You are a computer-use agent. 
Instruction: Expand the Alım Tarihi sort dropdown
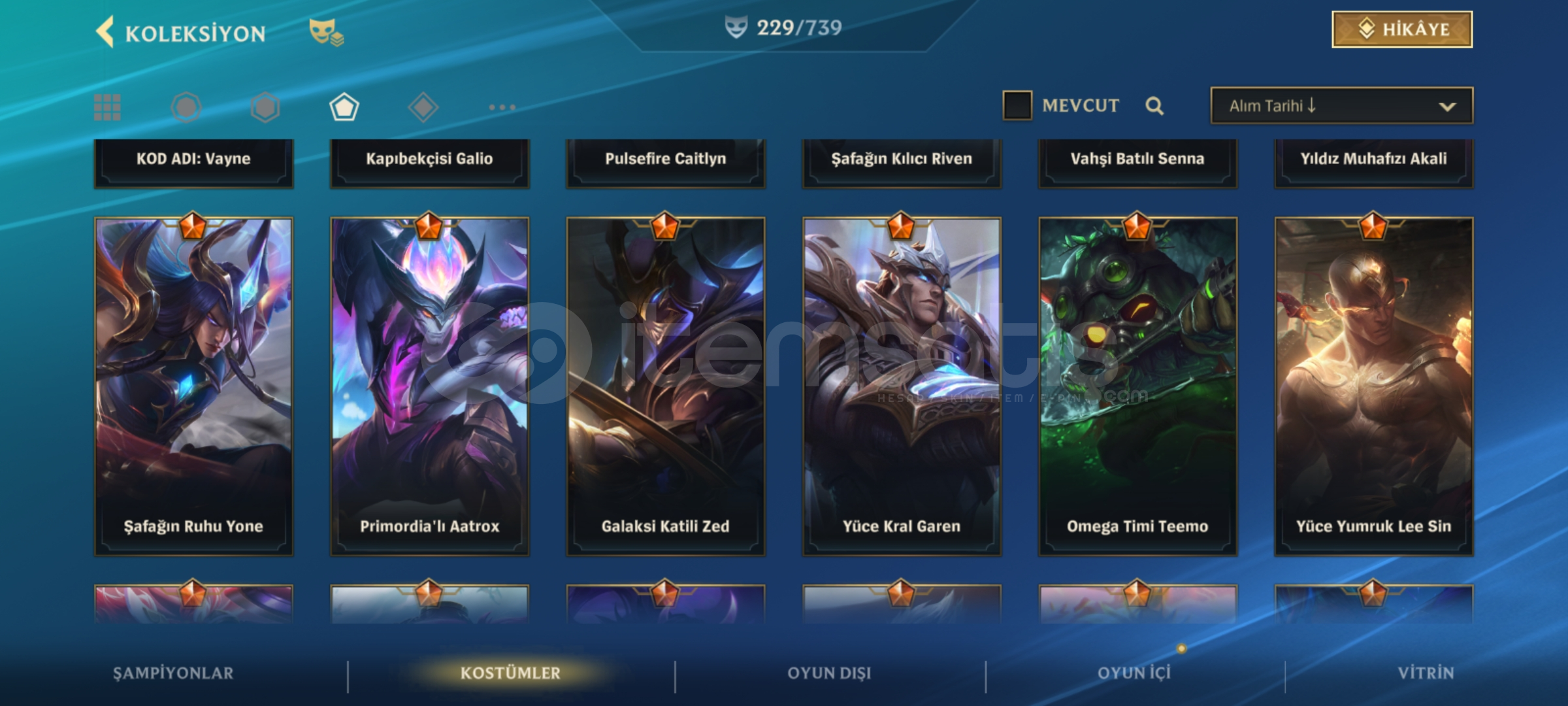tap(1341, 106)
